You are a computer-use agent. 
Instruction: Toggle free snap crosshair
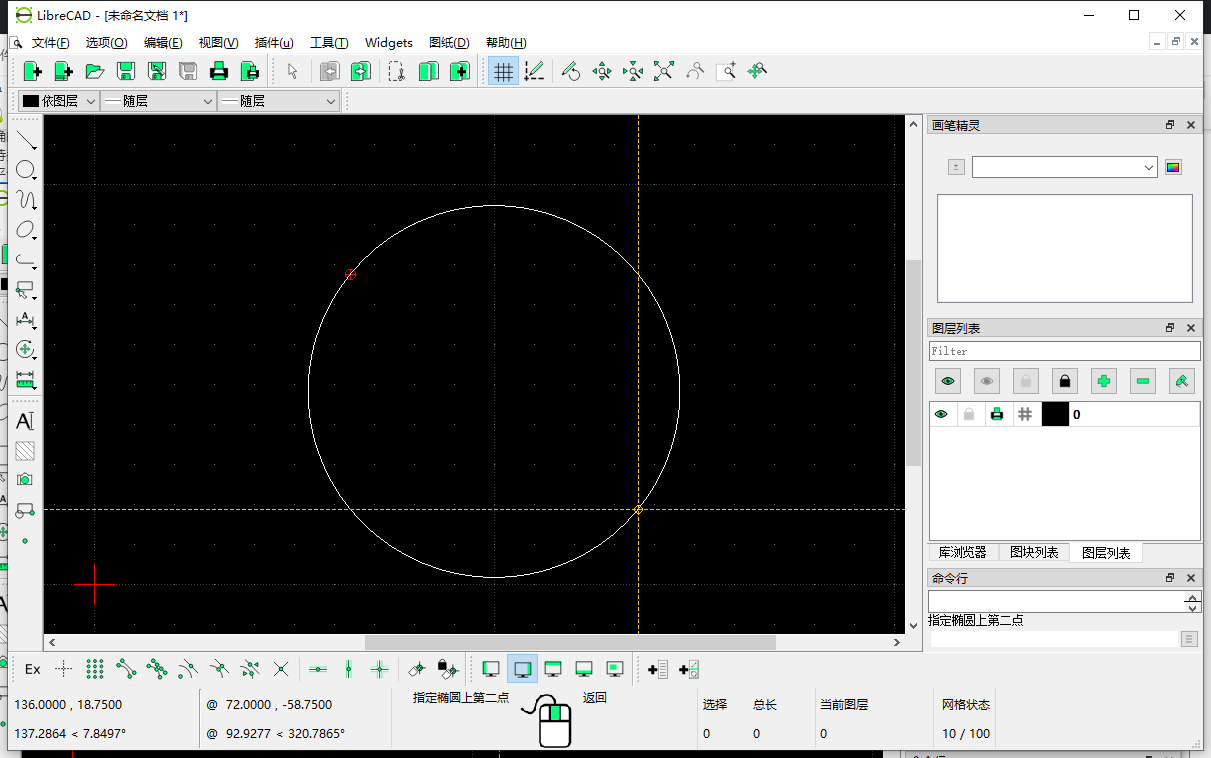pyautogui.click(x=64, y=669)
